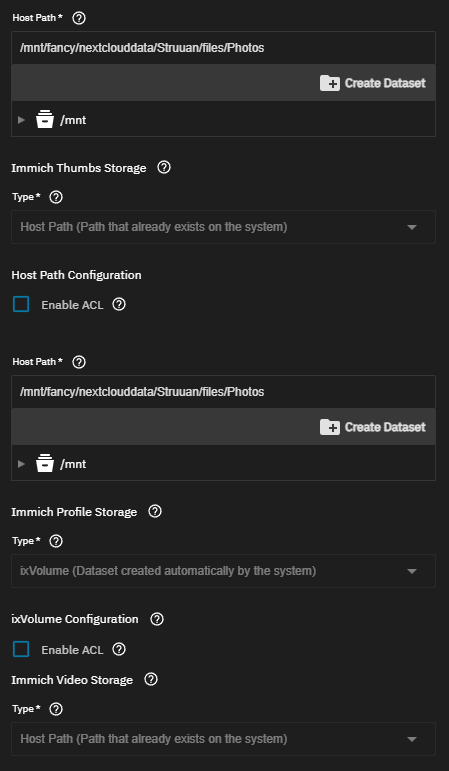Open Immich Video Storage Type dropdown
The height and width of the screenshot is (771, 449).
pyautogui.click(x=223, y=739)
